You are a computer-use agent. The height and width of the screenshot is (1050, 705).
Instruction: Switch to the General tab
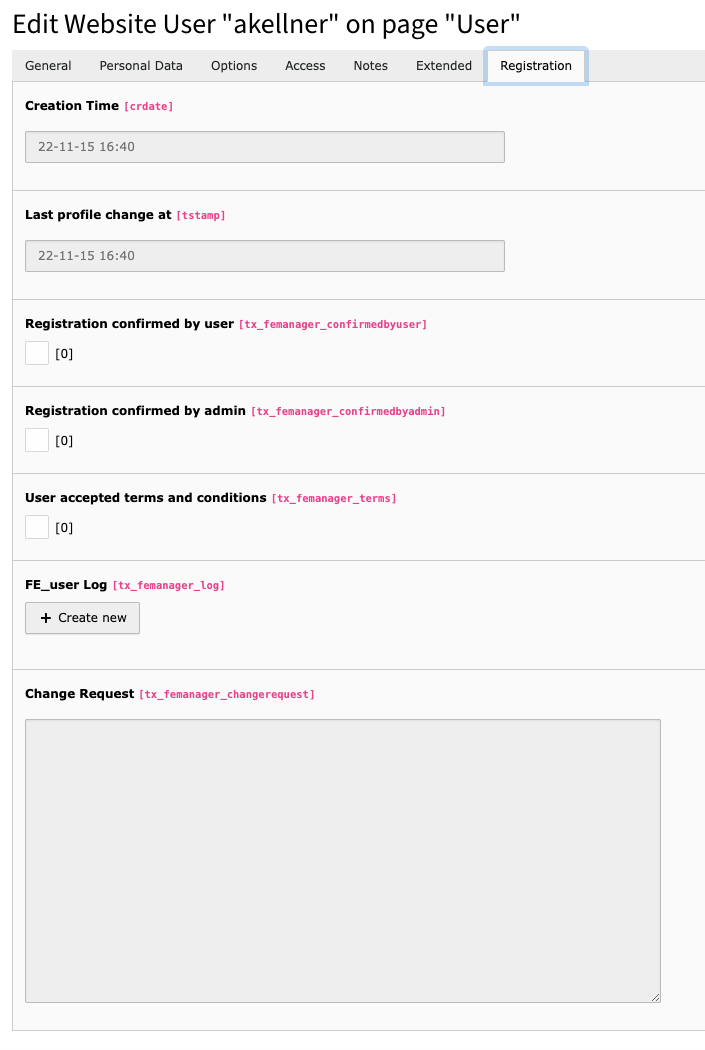[48, 66]
